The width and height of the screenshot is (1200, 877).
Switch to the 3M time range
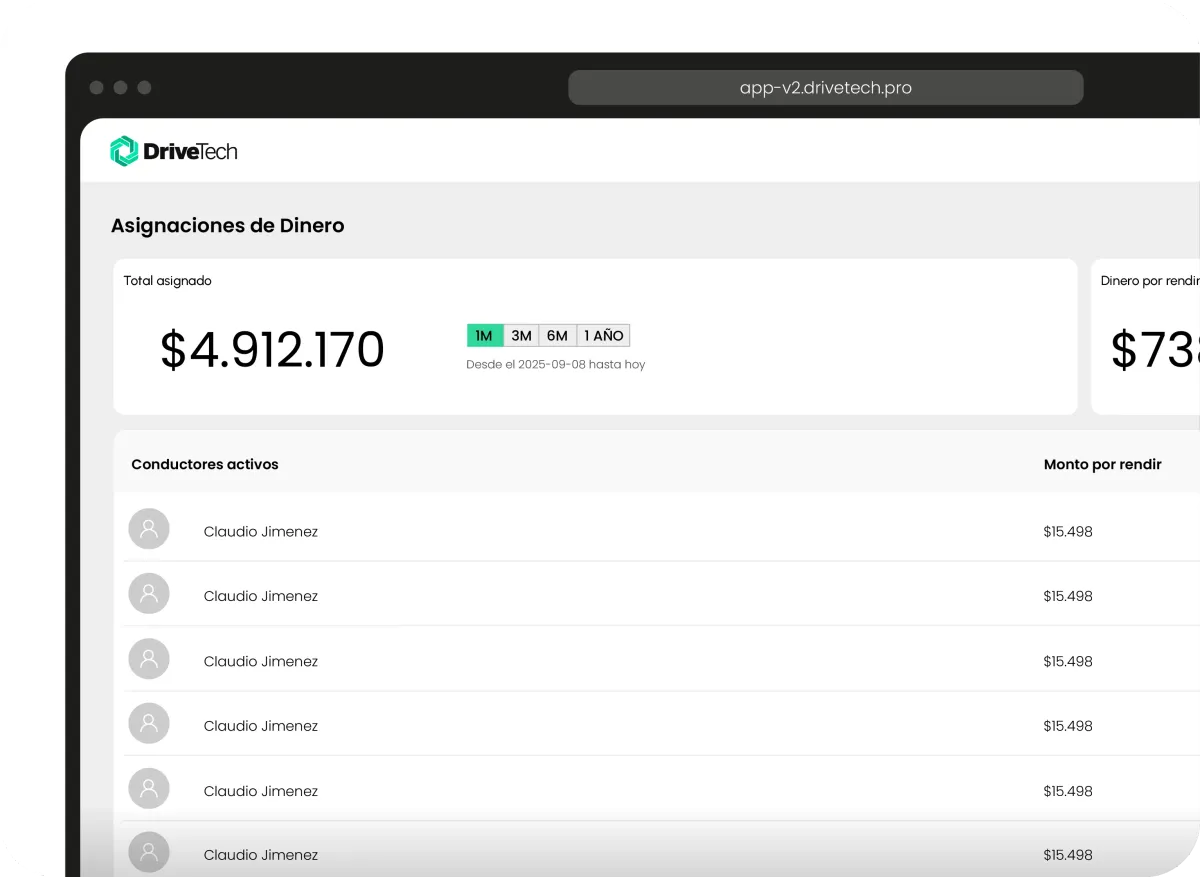[521, 336]
